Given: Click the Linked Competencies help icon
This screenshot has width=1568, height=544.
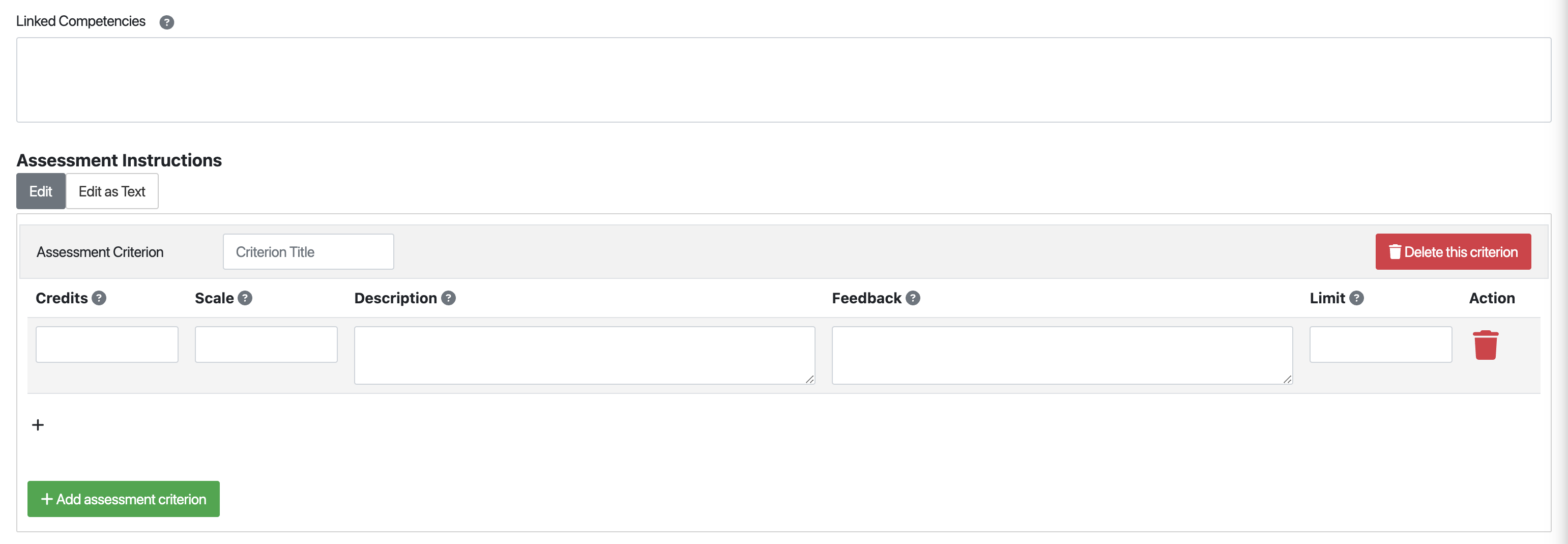Looking at the screenshot, I should (x=167, y=22).
